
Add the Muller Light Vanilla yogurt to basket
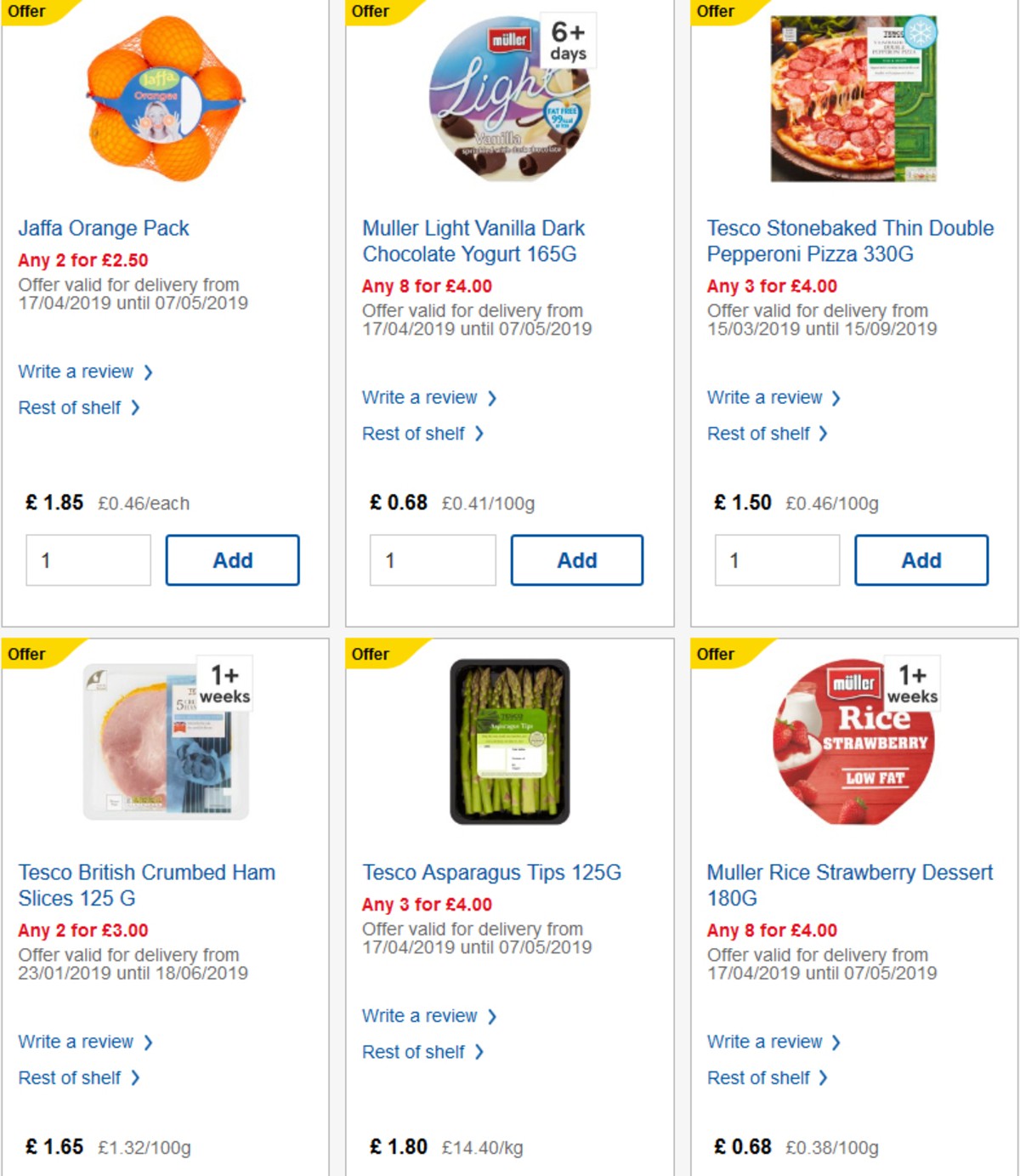click(x=577, y=560)
